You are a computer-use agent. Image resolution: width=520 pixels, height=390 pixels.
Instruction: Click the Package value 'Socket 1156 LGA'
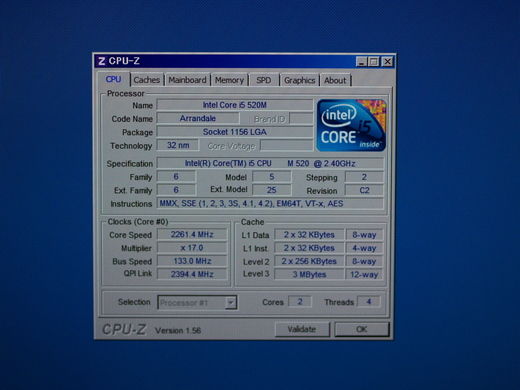(235, 132)
